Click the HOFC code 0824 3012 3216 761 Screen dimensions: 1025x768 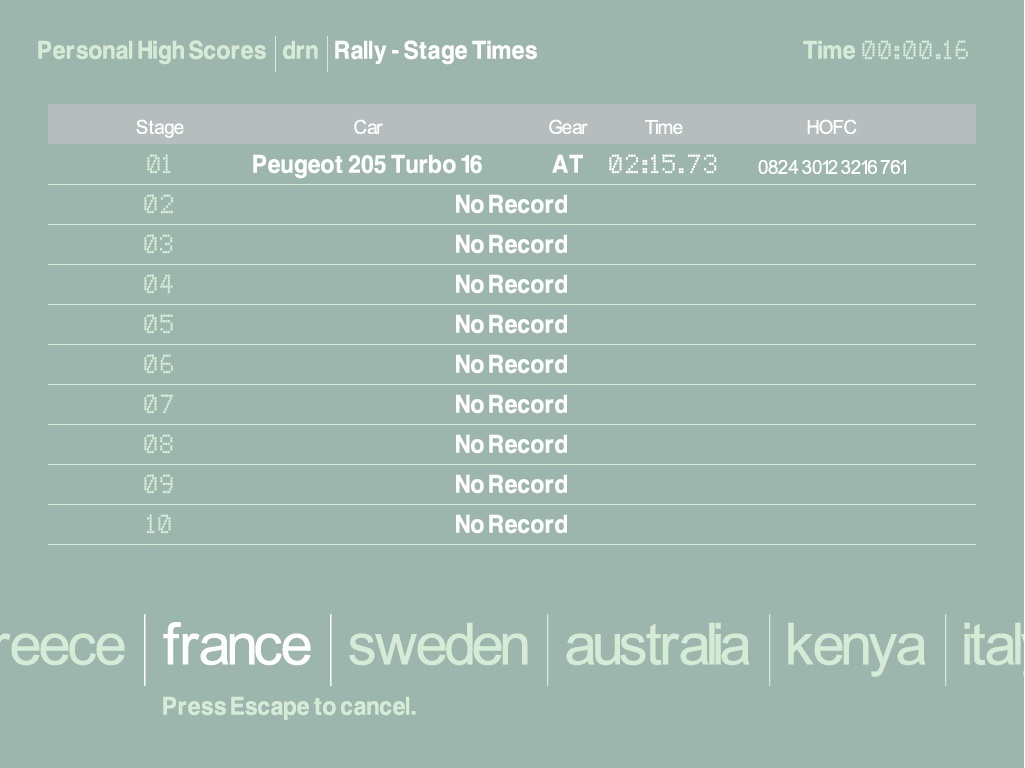point(832,167)
